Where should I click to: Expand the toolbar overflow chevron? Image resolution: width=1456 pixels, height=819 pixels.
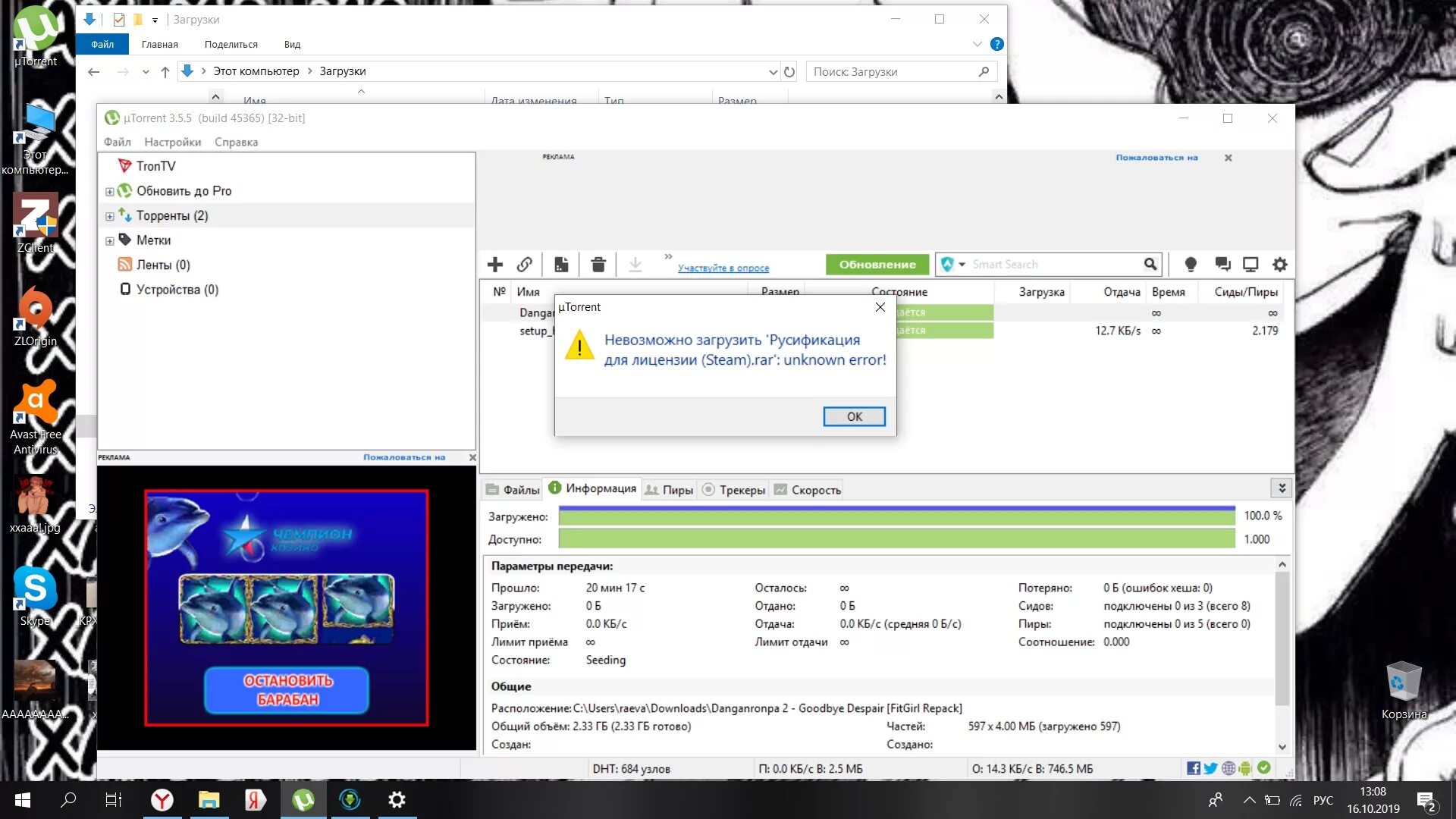tap(668, 257)
